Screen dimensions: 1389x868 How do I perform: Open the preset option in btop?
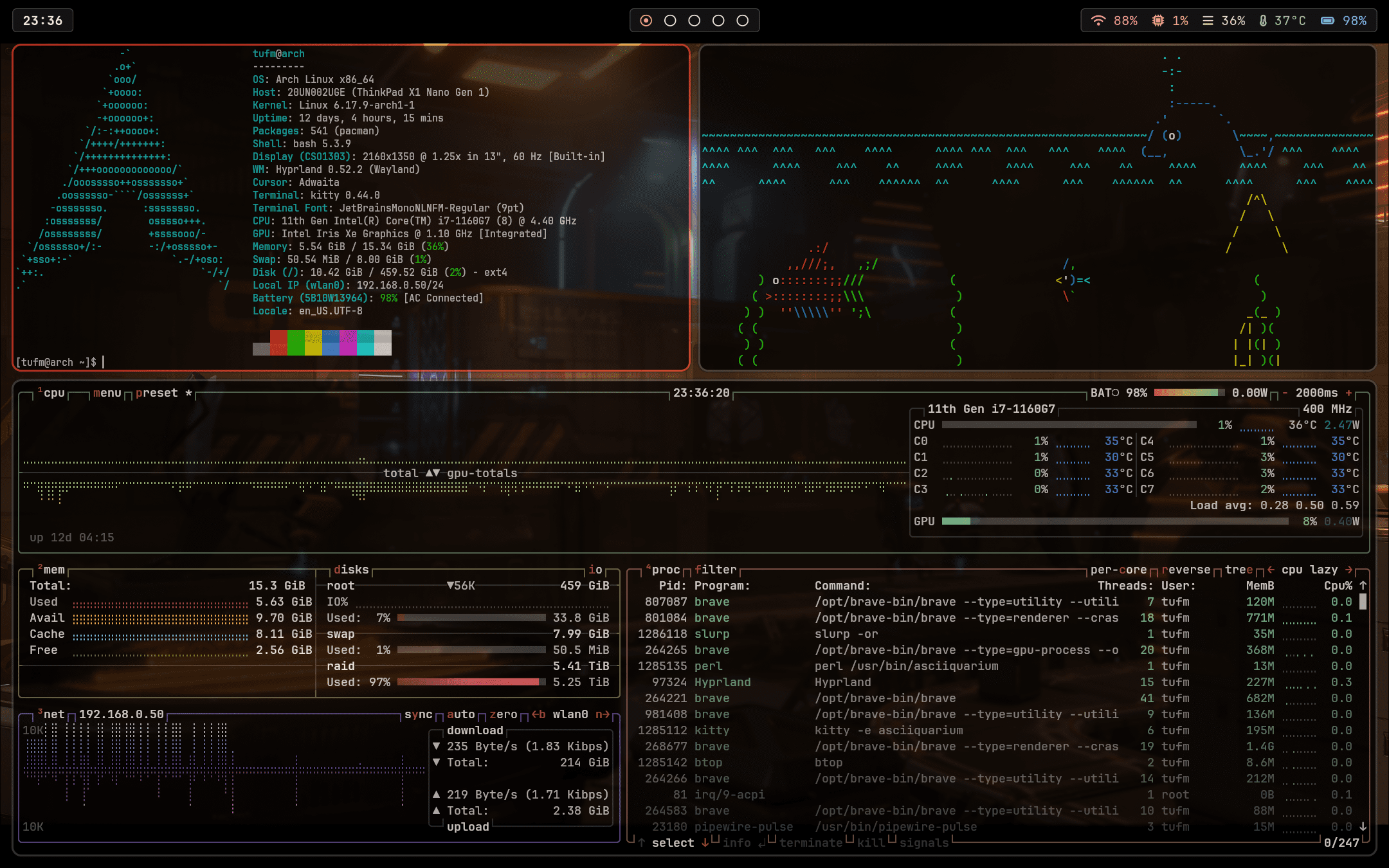pos(156,393)
